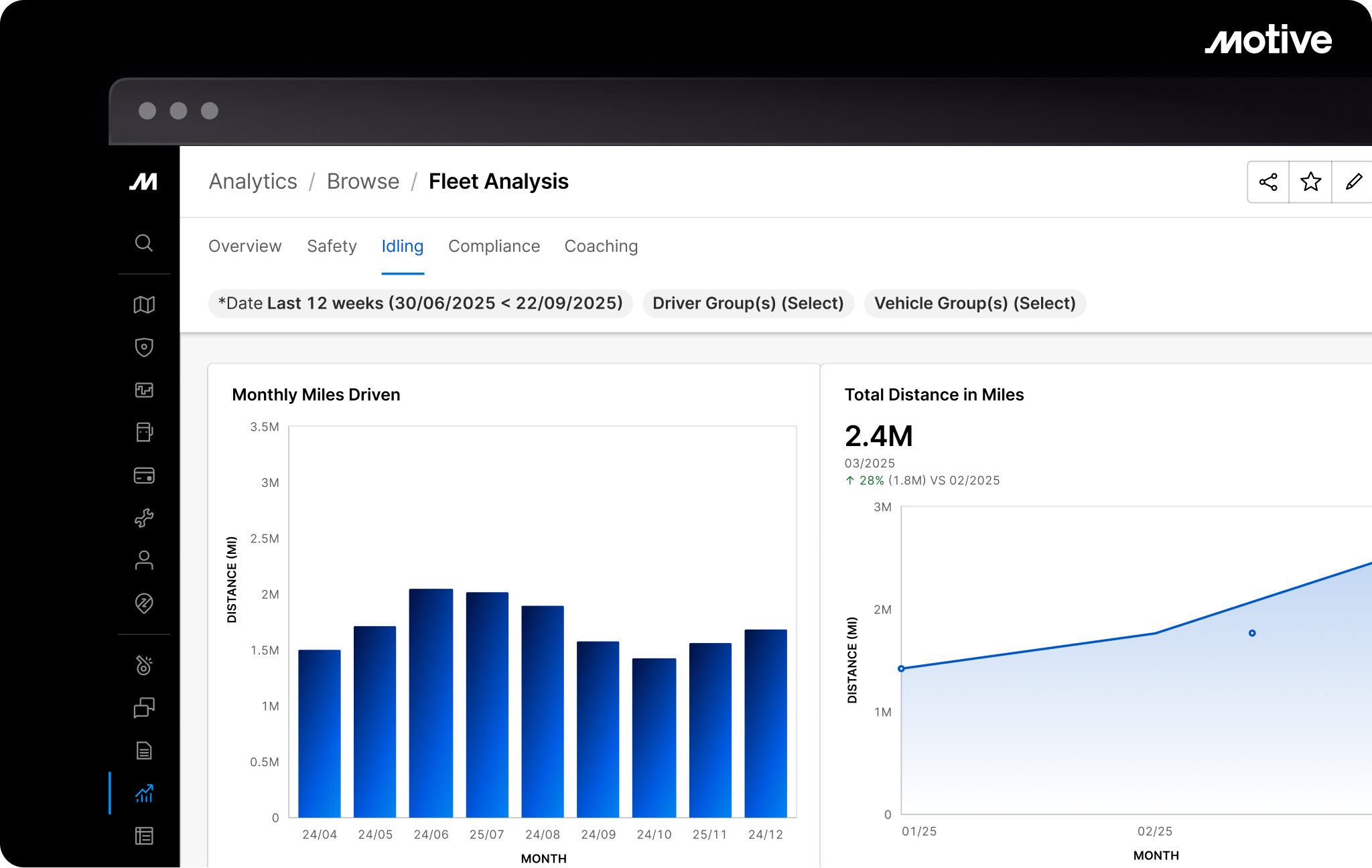This screenshot has height=868, width=1372.
Task: Click the Browse breadcrumb link
Action: click(362, 182)
